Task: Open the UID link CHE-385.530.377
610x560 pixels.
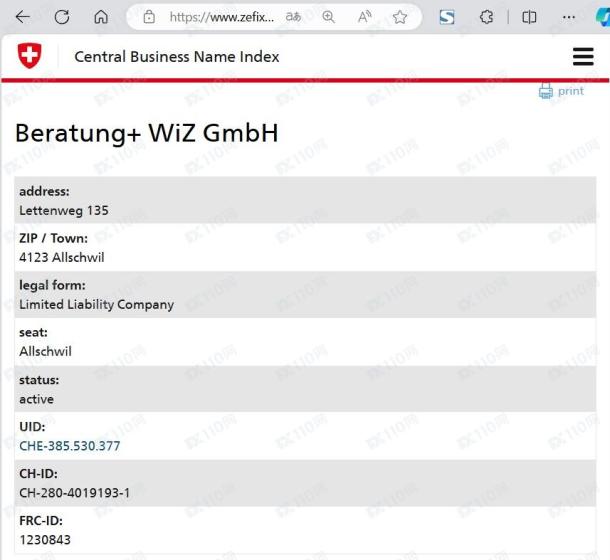Action: click(70, 446)
